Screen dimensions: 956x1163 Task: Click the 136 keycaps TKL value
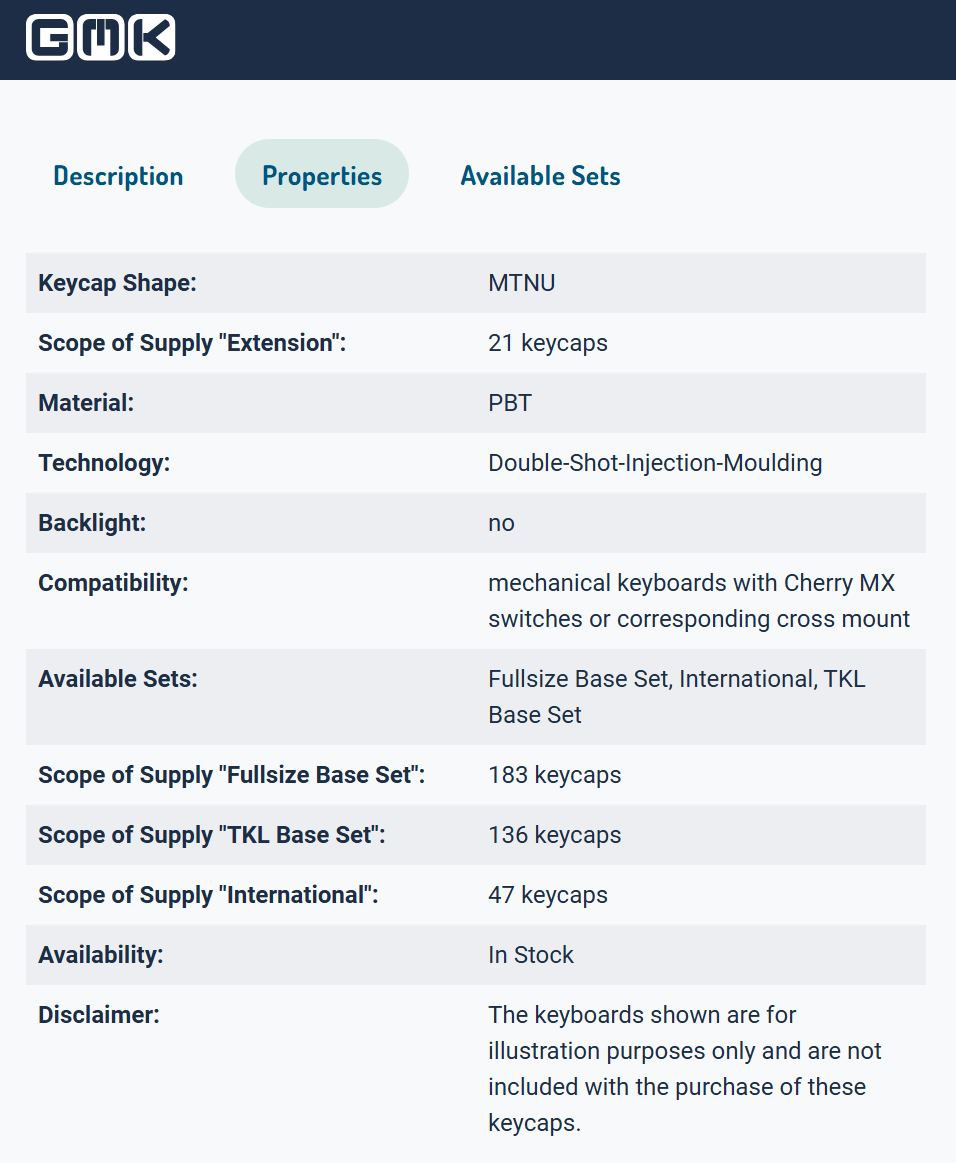(x=555, y=834)
